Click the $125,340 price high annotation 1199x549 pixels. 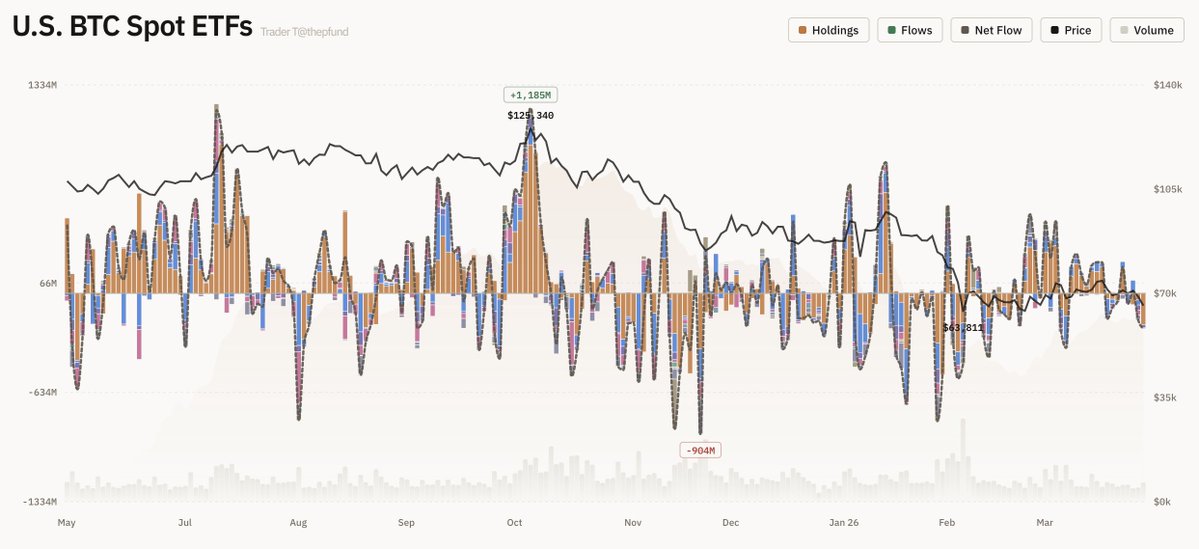click(x=530, y=116)
